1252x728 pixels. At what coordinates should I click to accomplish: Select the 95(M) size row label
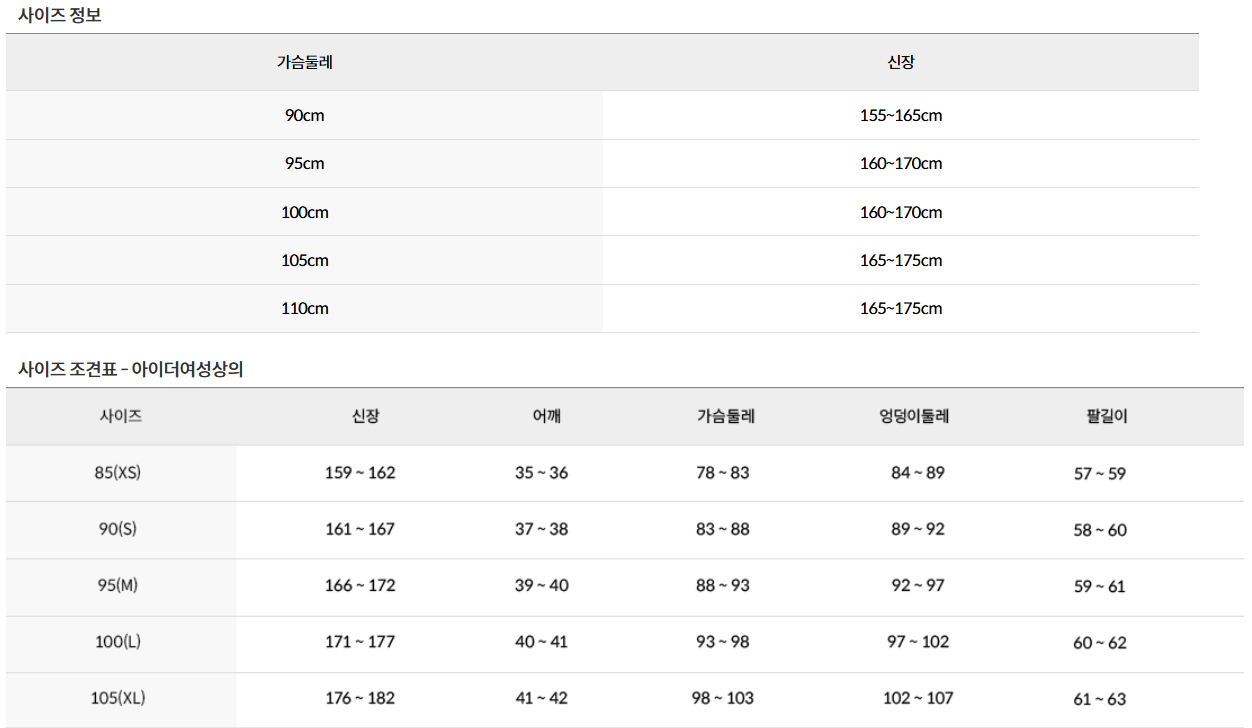pyautogui.click(x=118, y=585)
